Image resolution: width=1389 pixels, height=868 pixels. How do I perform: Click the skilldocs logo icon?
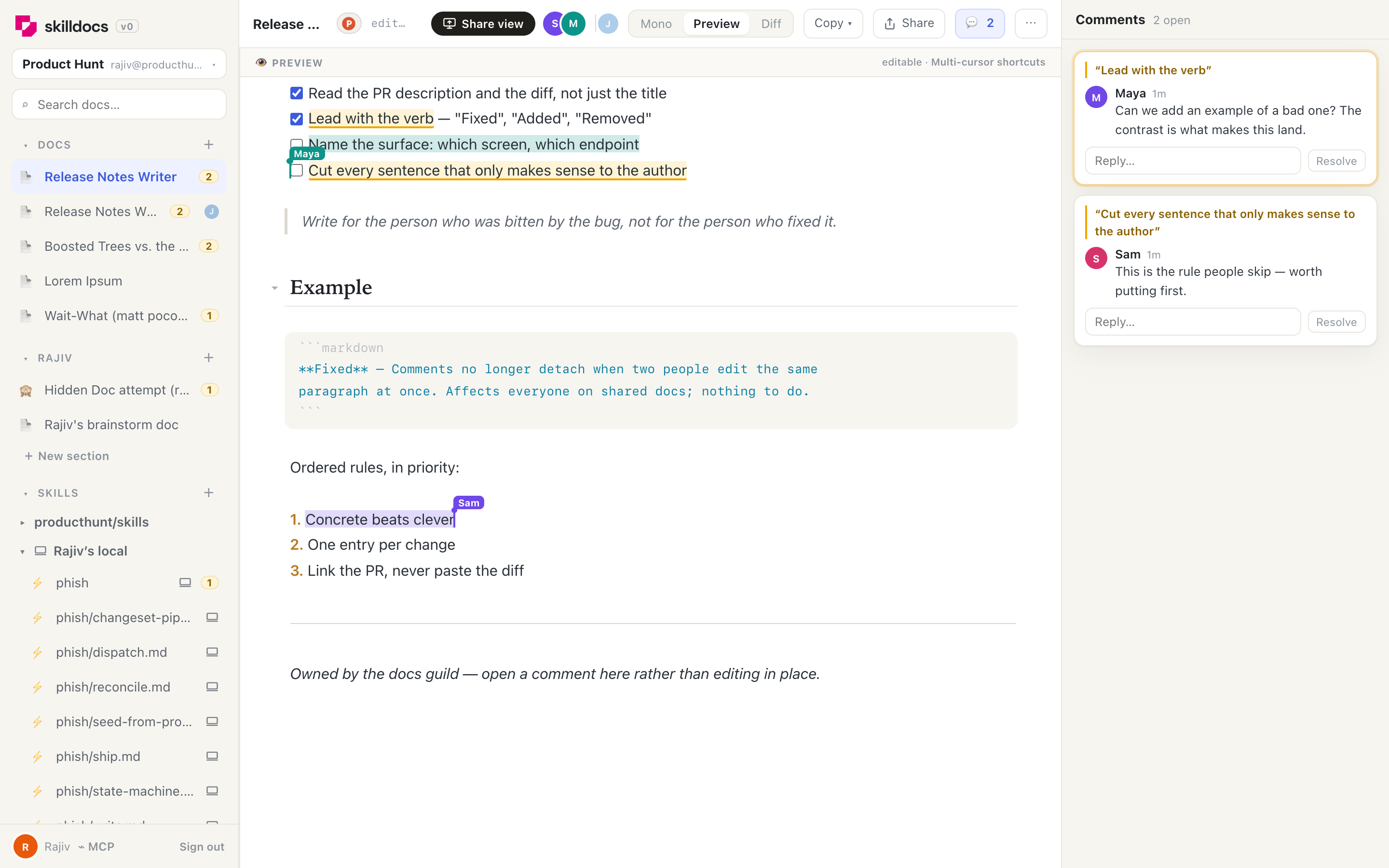[x=25, y=26]
